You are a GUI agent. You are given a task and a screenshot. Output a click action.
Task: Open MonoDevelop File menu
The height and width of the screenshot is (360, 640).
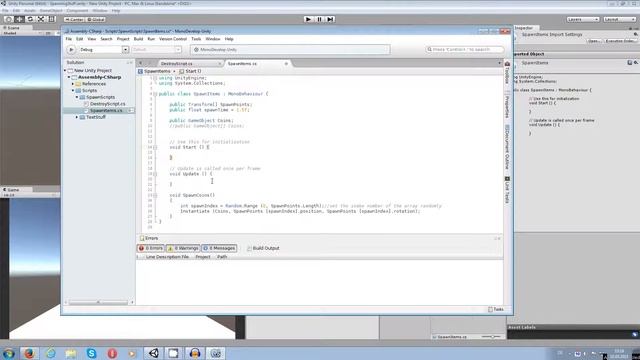click(x=69, y=39)
